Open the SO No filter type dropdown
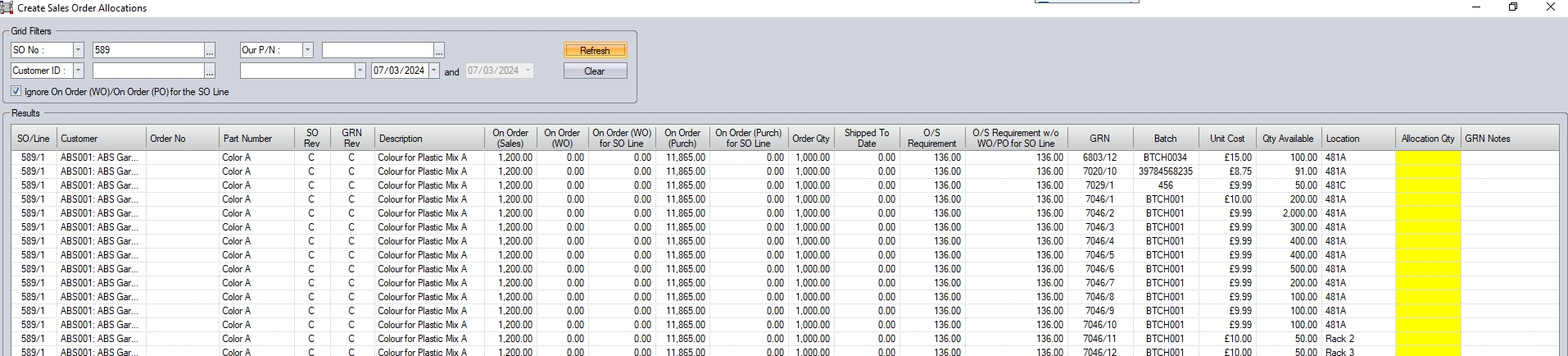1568x356 pixels. click(79, 50)
